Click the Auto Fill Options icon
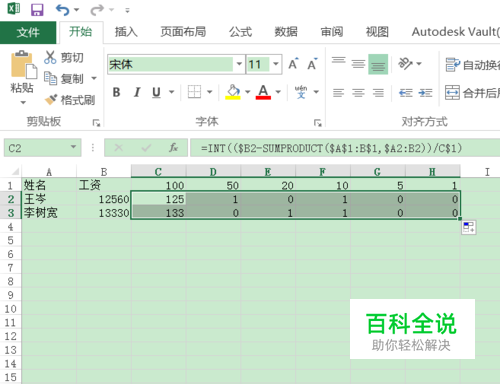The width and height of the screenshot is (500, 384). click(x=469, y=228)
